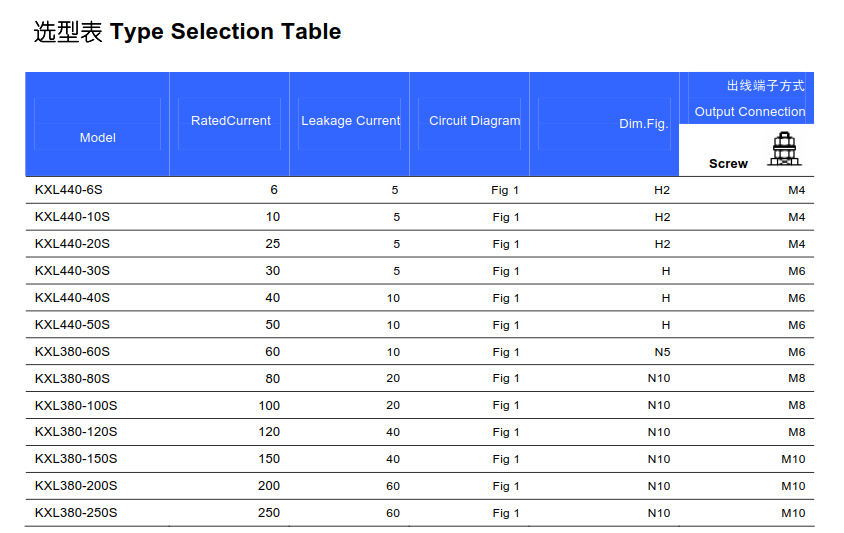Select model cell KXL440-40S
The image size is (844, 533).
tap(72, 298)
